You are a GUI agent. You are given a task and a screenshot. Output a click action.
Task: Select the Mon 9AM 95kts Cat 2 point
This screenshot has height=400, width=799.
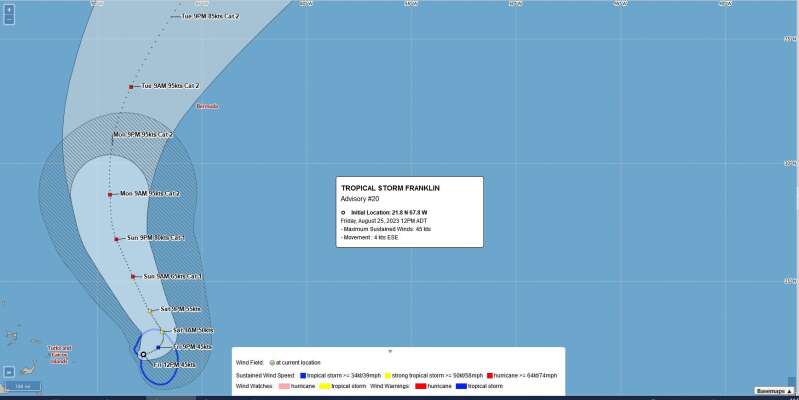110,194
